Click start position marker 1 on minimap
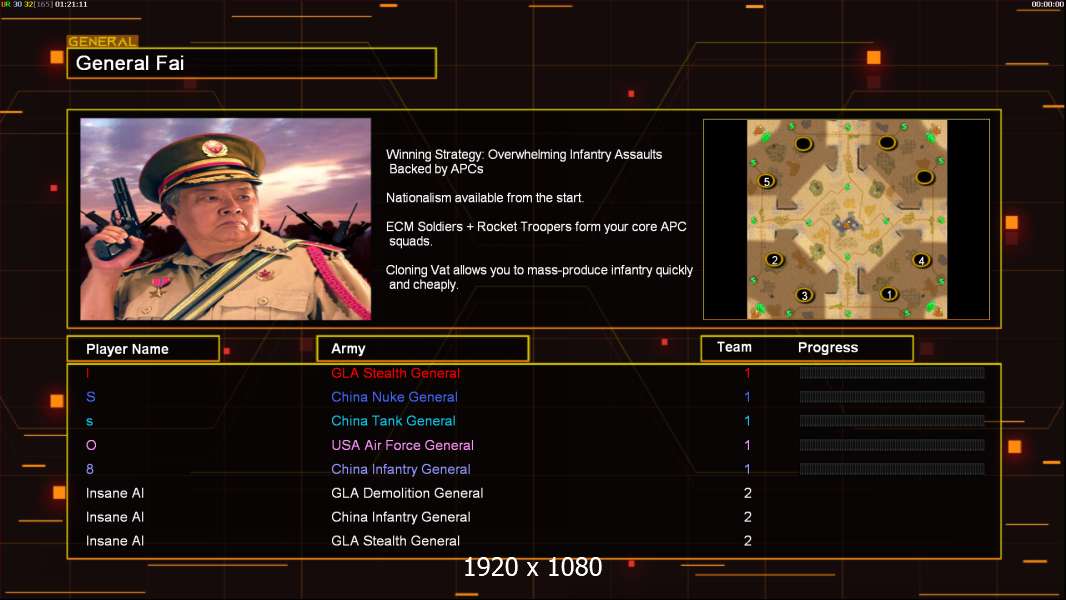The height and width of the screenshot is (600, 1066). [889, 294]
